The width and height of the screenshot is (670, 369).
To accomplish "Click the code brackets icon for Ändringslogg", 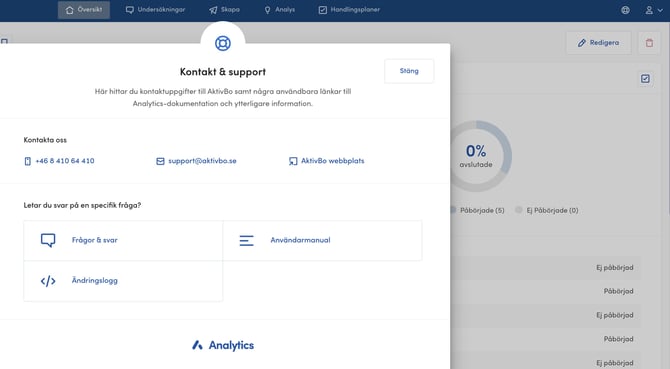I will 48,281.
